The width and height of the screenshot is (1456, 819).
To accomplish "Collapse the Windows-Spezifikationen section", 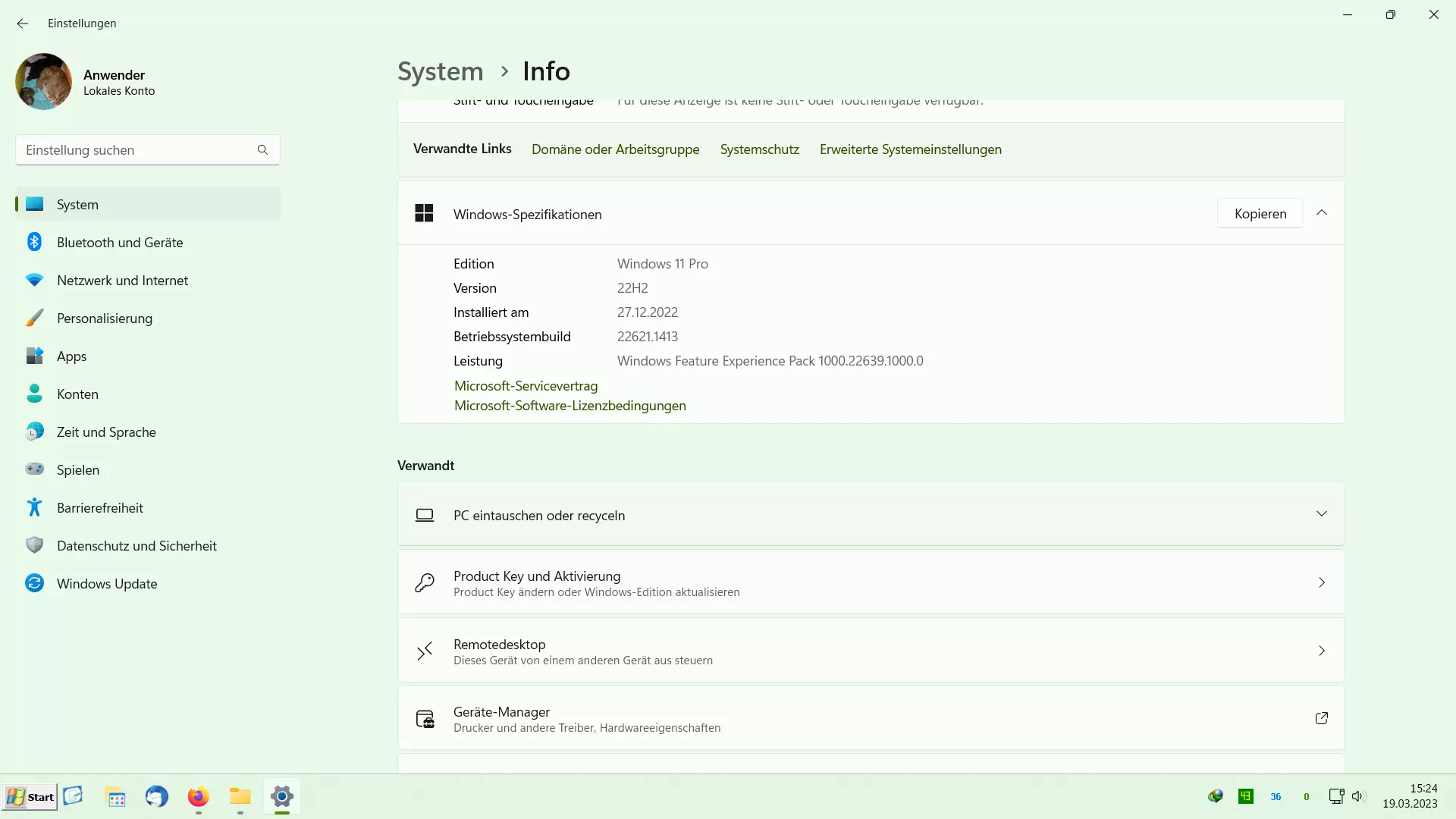I will pos(1321,213).
